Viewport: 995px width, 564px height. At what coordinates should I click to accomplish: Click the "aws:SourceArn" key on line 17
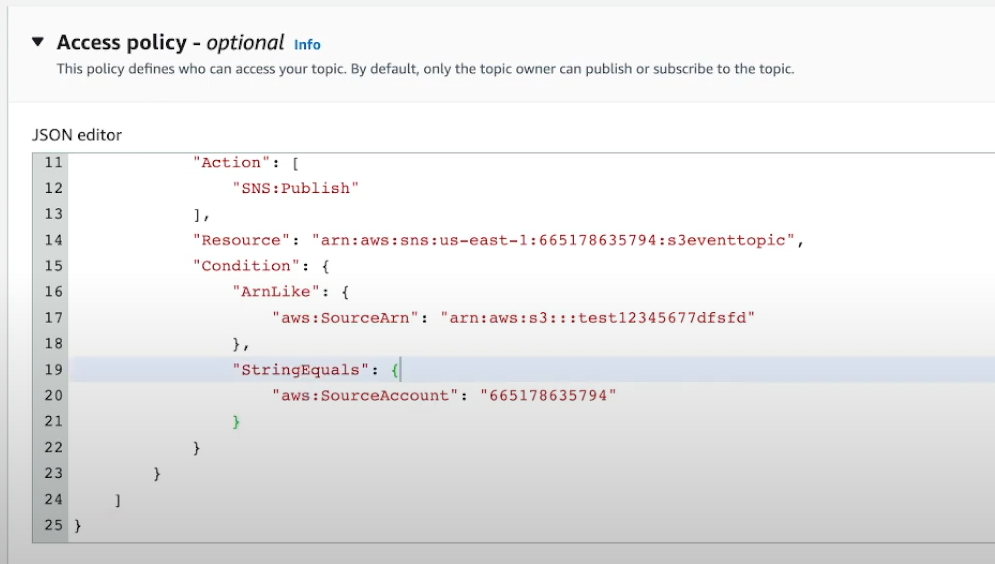345,318
